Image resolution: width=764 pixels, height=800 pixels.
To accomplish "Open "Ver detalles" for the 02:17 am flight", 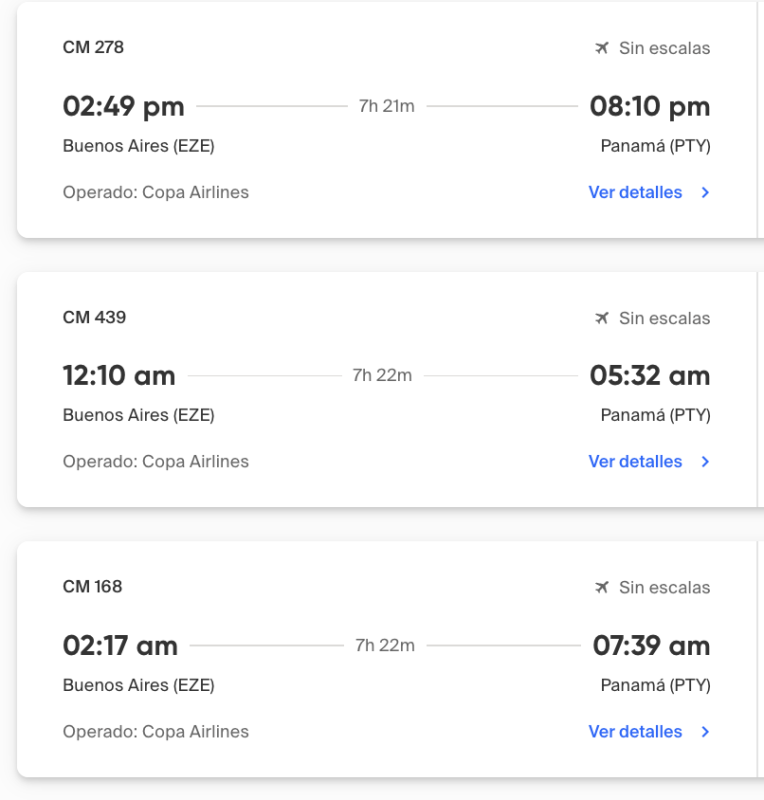I will [635, 731].
